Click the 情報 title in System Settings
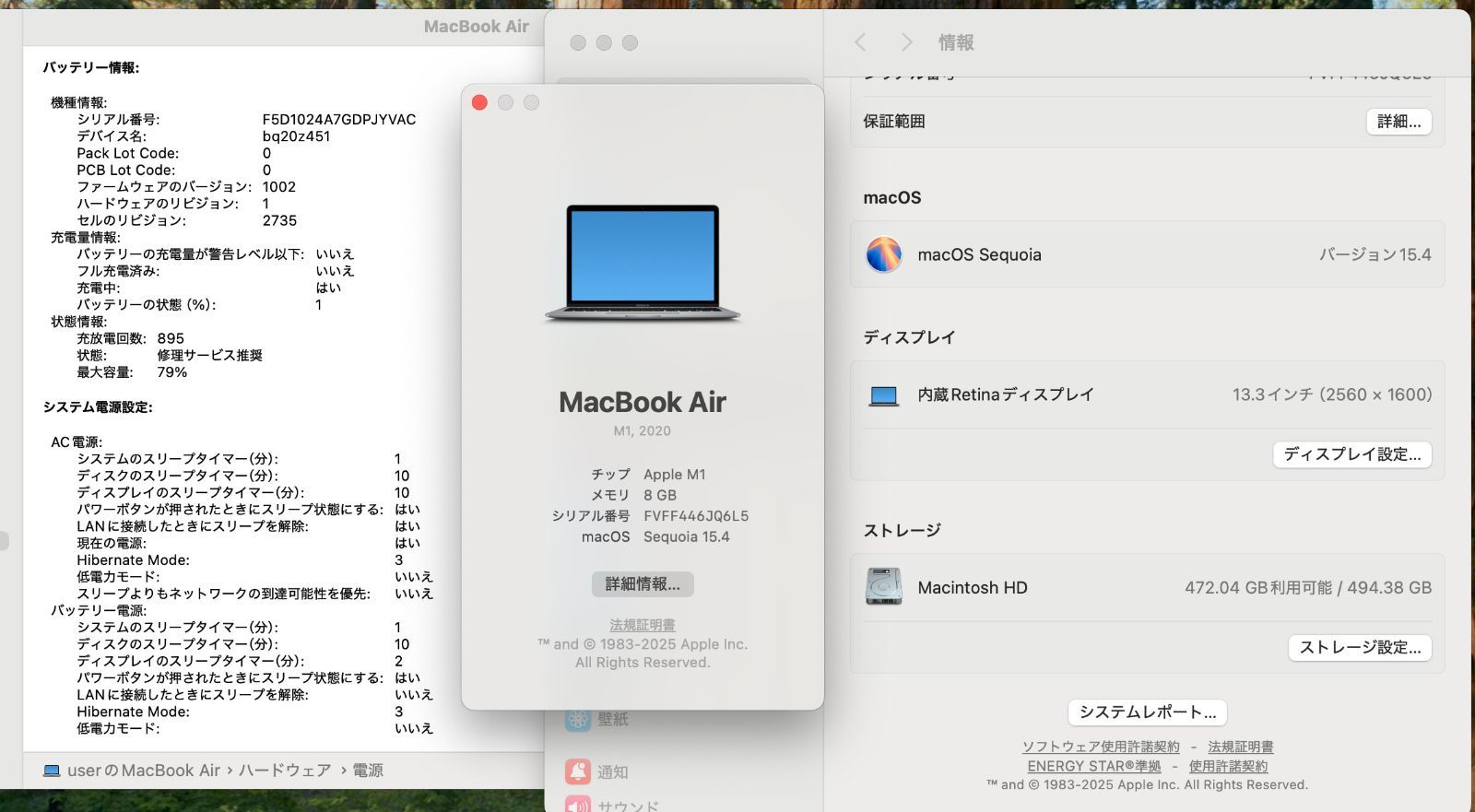 tap(956, 42)
